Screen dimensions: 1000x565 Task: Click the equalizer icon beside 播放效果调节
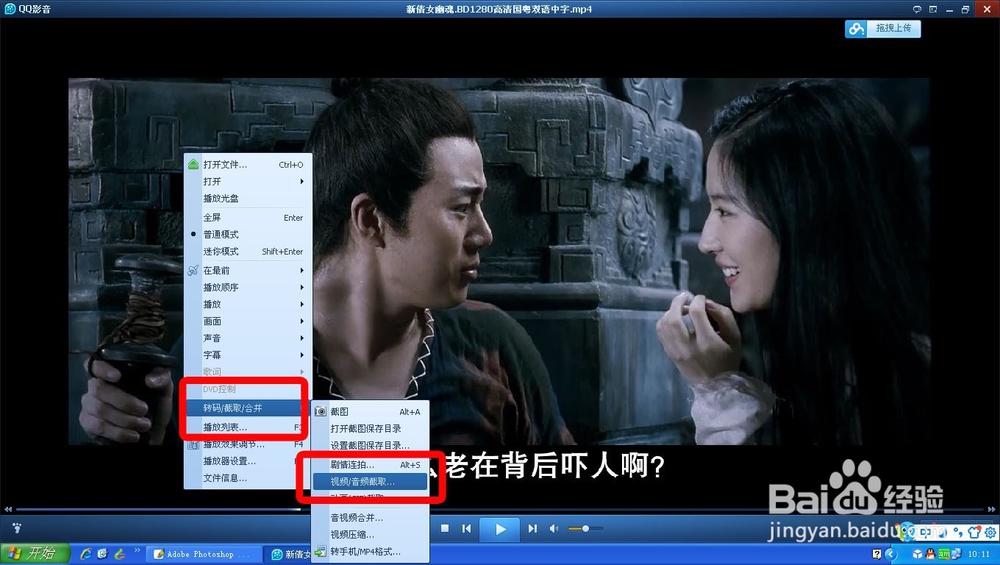point(193,445)
